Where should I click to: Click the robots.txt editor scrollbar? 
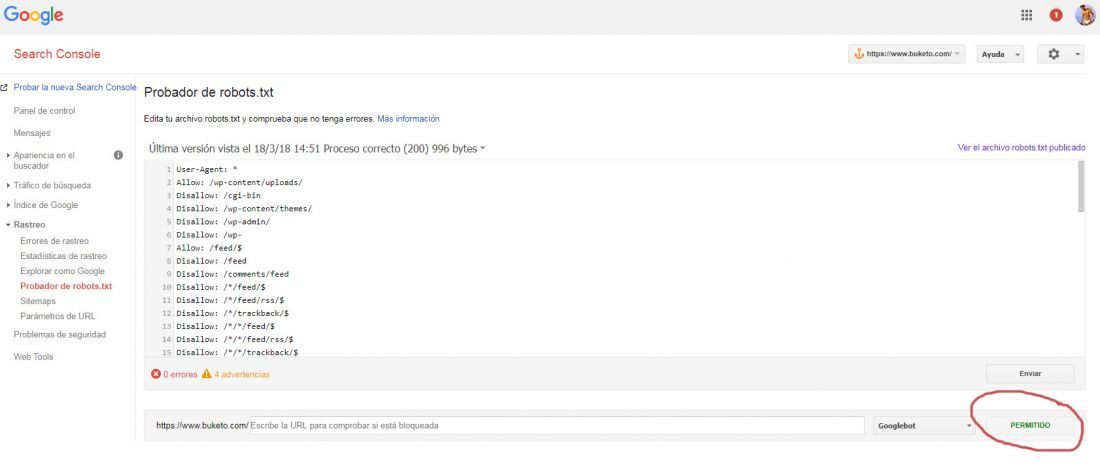(1081, 187)
